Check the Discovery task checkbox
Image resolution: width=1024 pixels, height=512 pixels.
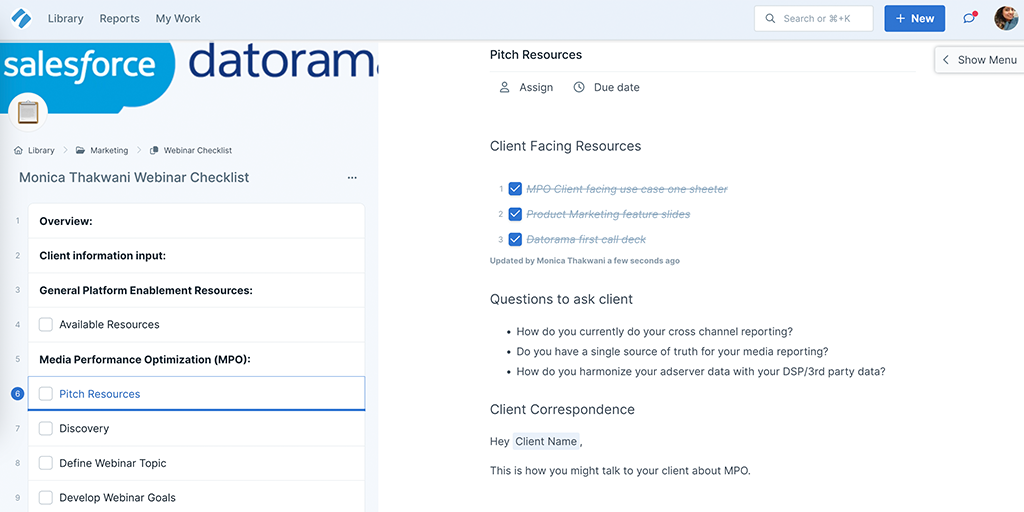46,428
